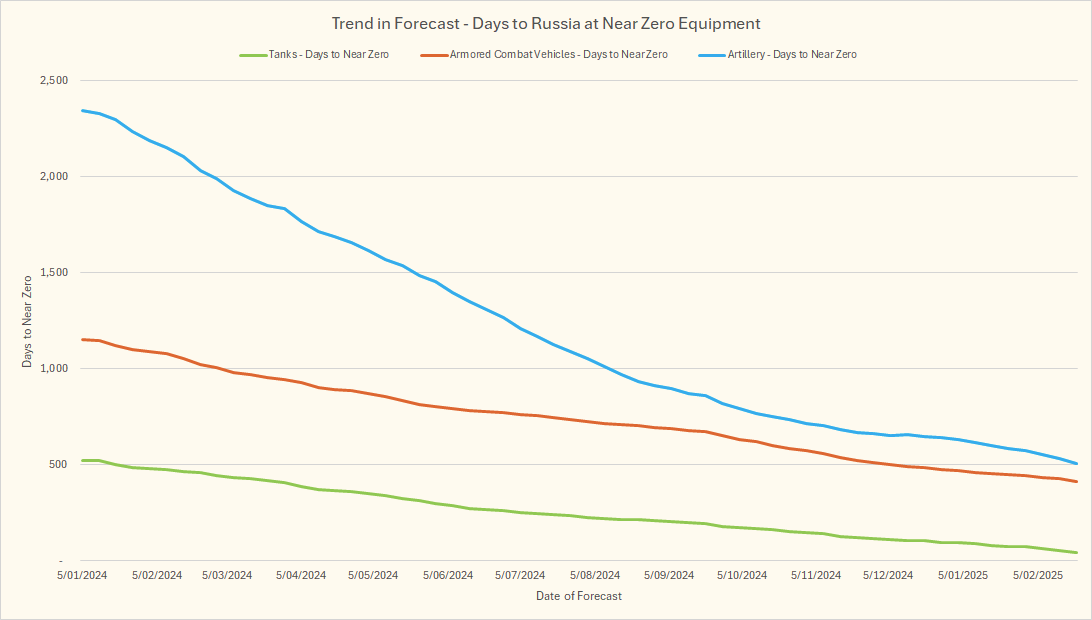This screenshot has height=620, width=1092.
Task: Click the start of the blue Artillery line
Action: (83, 110)
